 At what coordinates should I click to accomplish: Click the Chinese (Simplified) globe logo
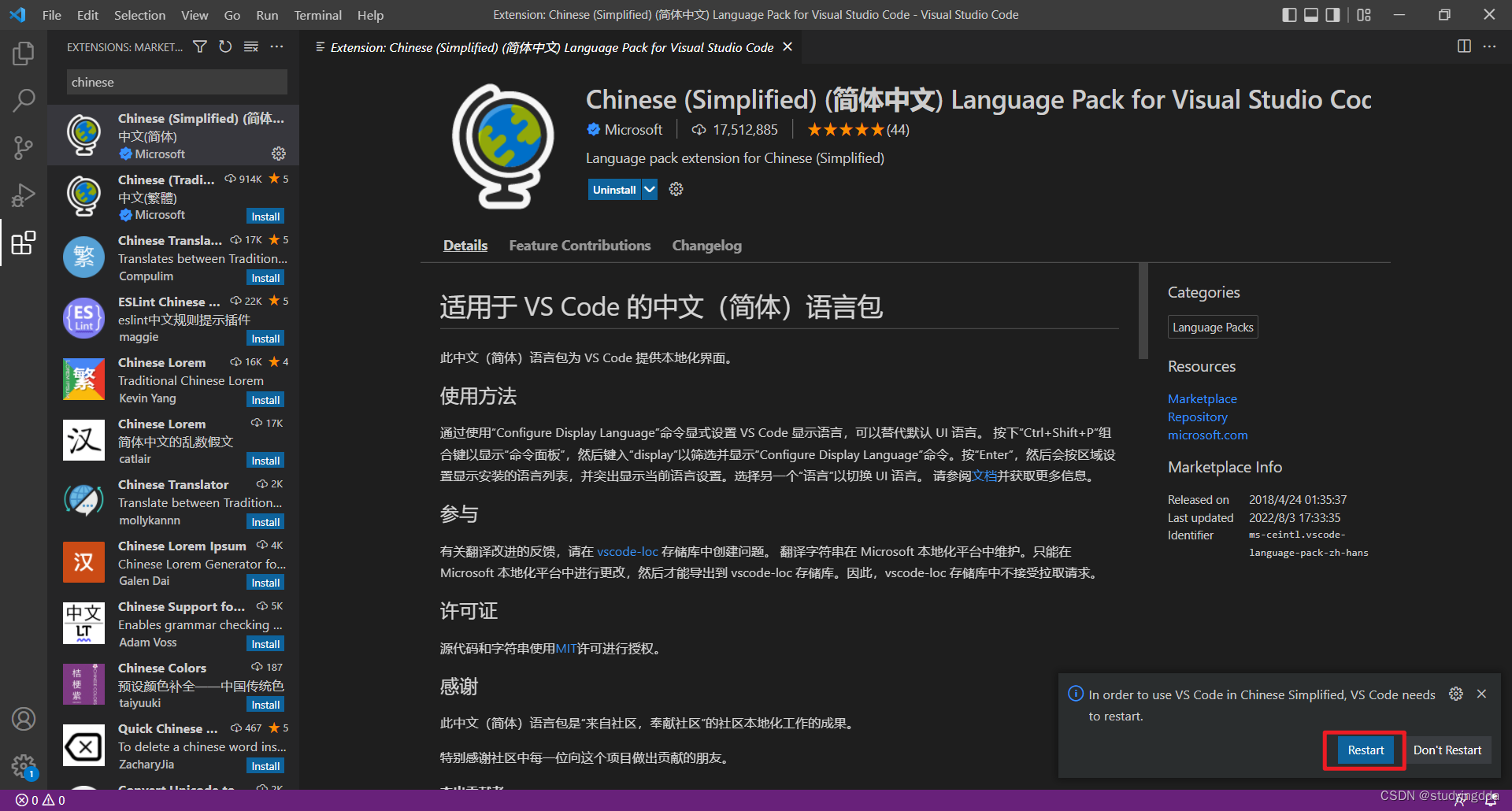pyautogui.click(x=503, y=146)
